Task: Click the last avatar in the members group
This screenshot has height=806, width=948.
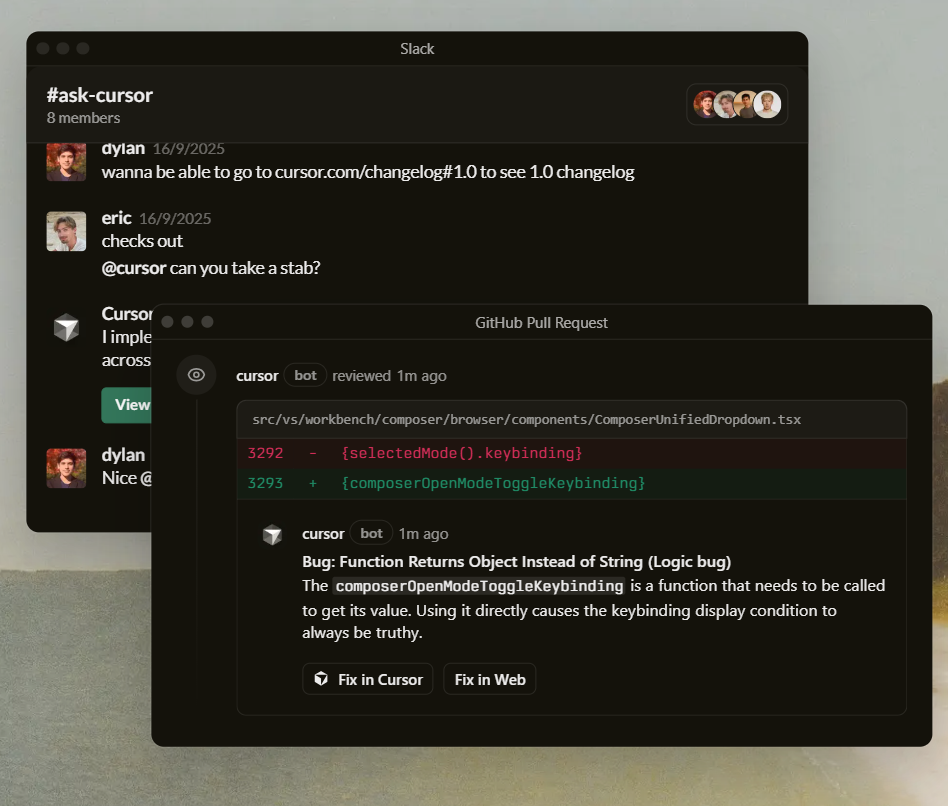Action: click(767, 104)
